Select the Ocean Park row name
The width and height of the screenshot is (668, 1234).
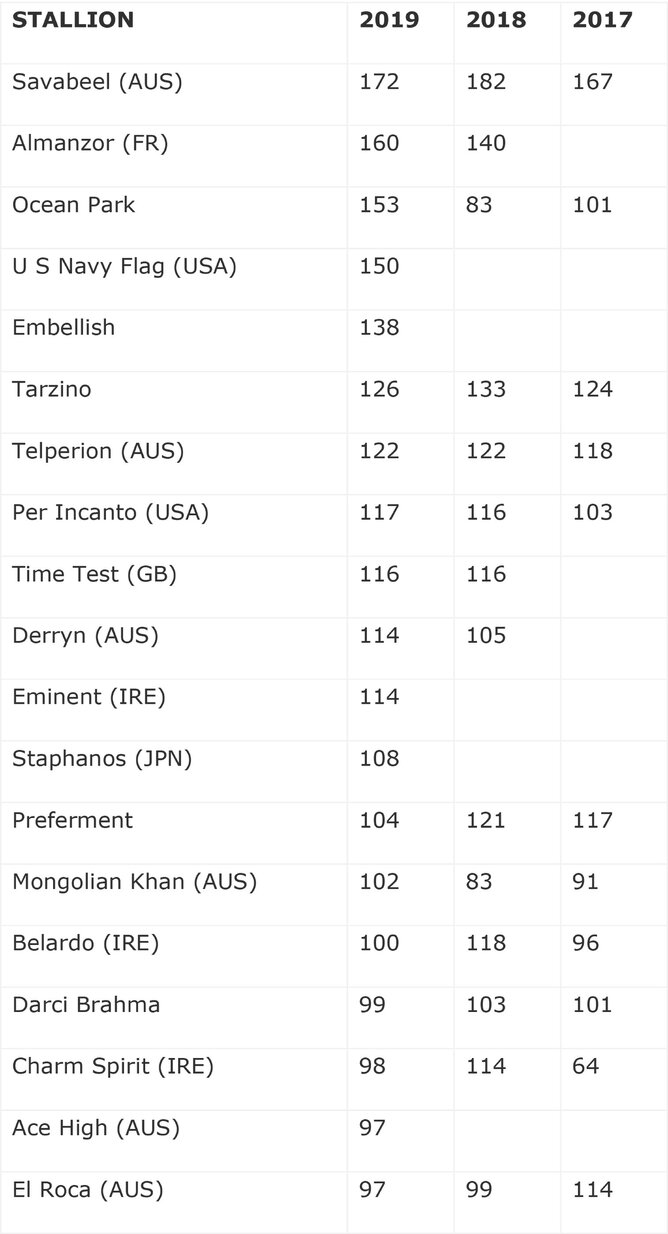click(73, 204)
